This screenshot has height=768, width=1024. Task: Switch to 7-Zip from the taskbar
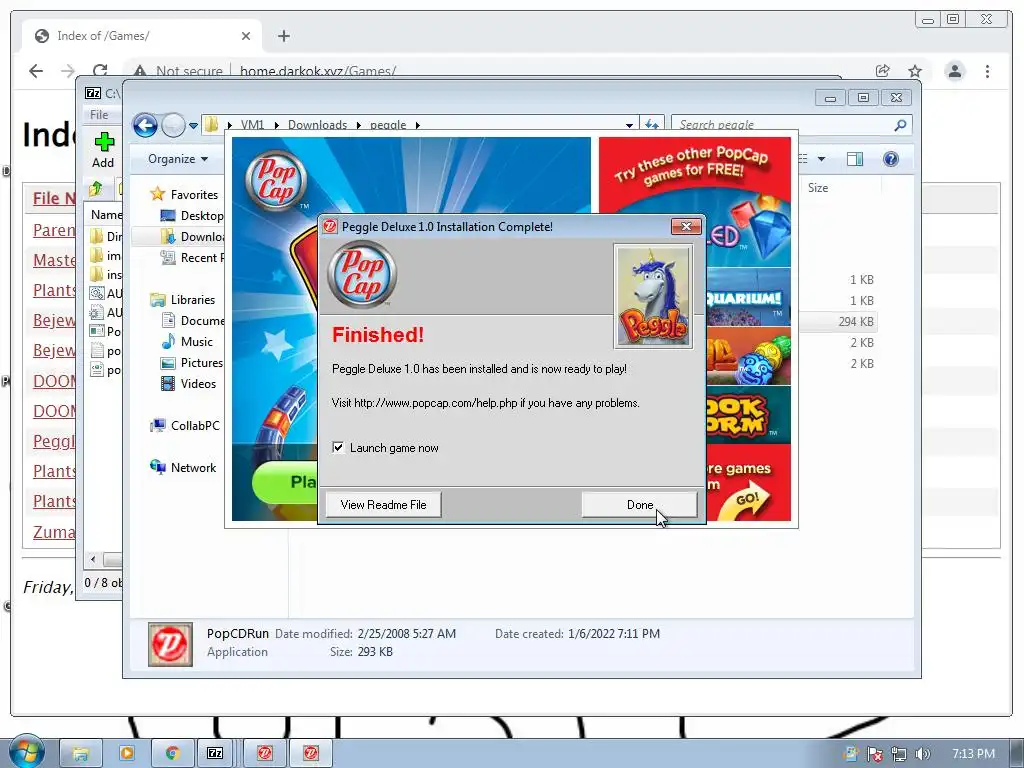pos(215,754)
